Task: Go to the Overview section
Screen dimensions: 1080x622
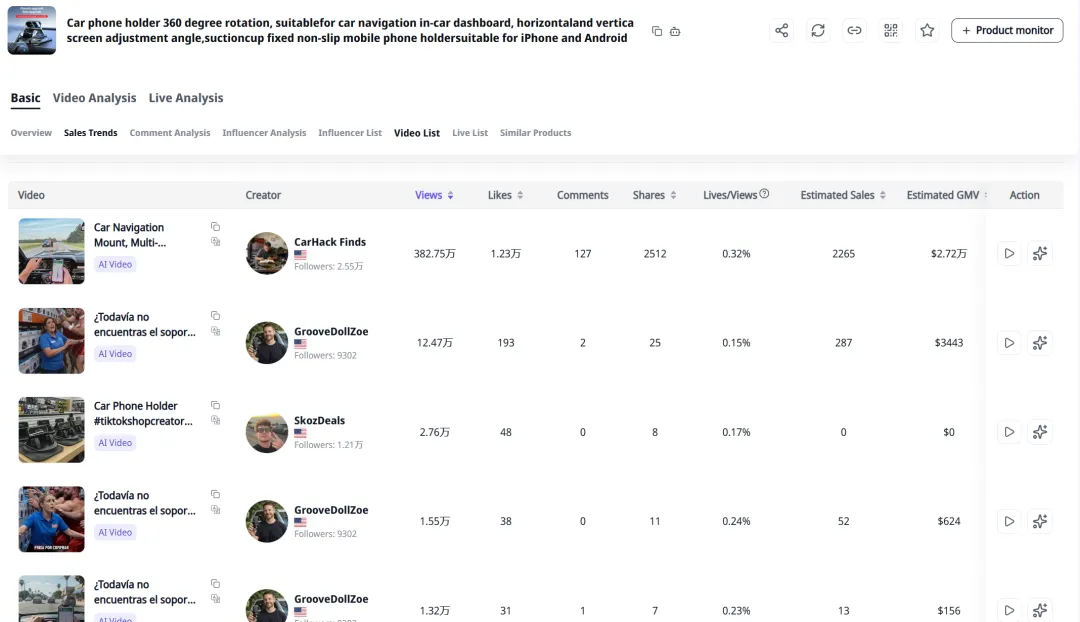Action: 31,133
